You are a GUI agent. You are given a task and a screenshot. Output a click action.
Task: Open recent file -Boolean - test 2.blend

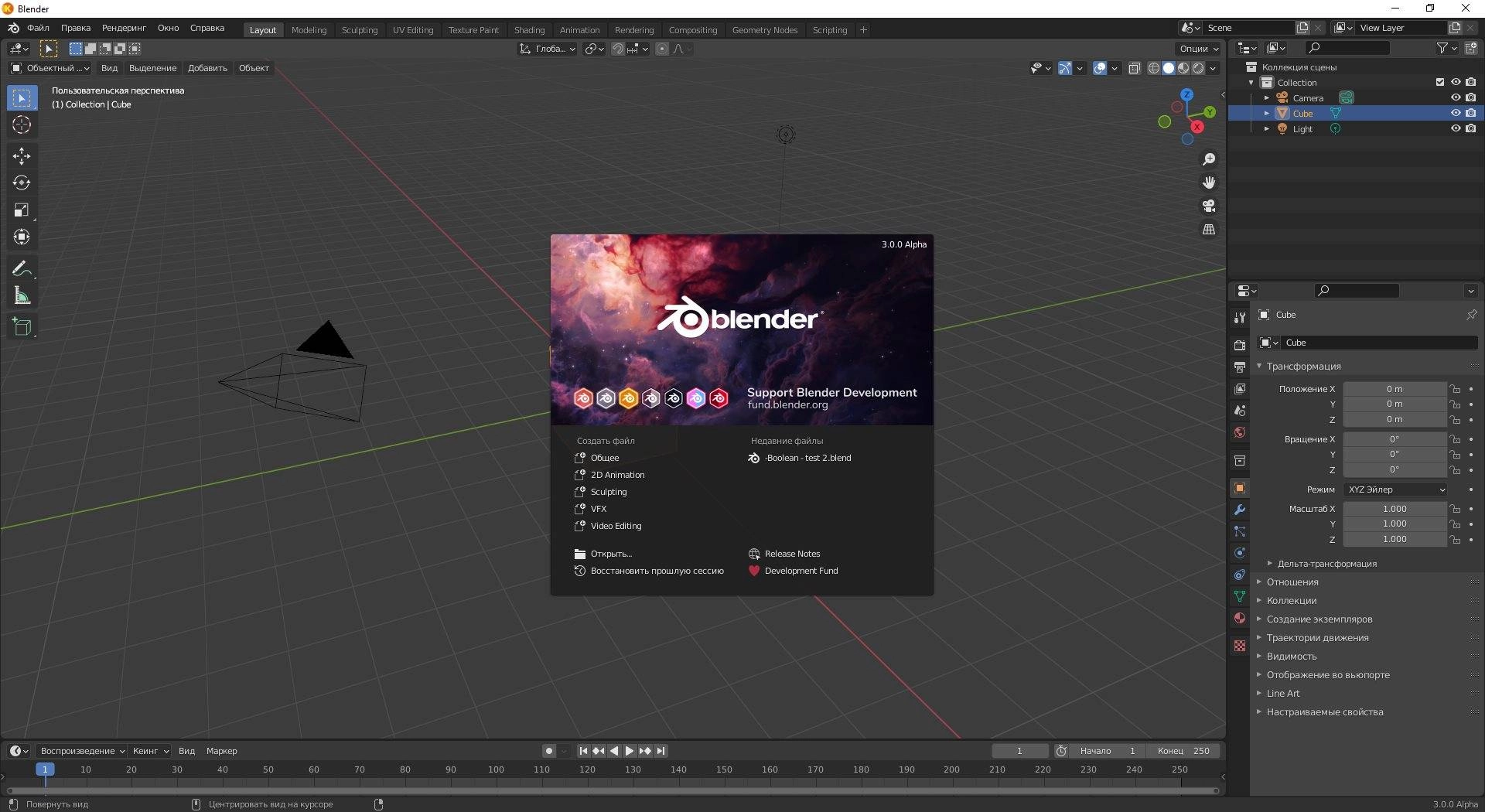pyautogui.click(x=807, y=458)
